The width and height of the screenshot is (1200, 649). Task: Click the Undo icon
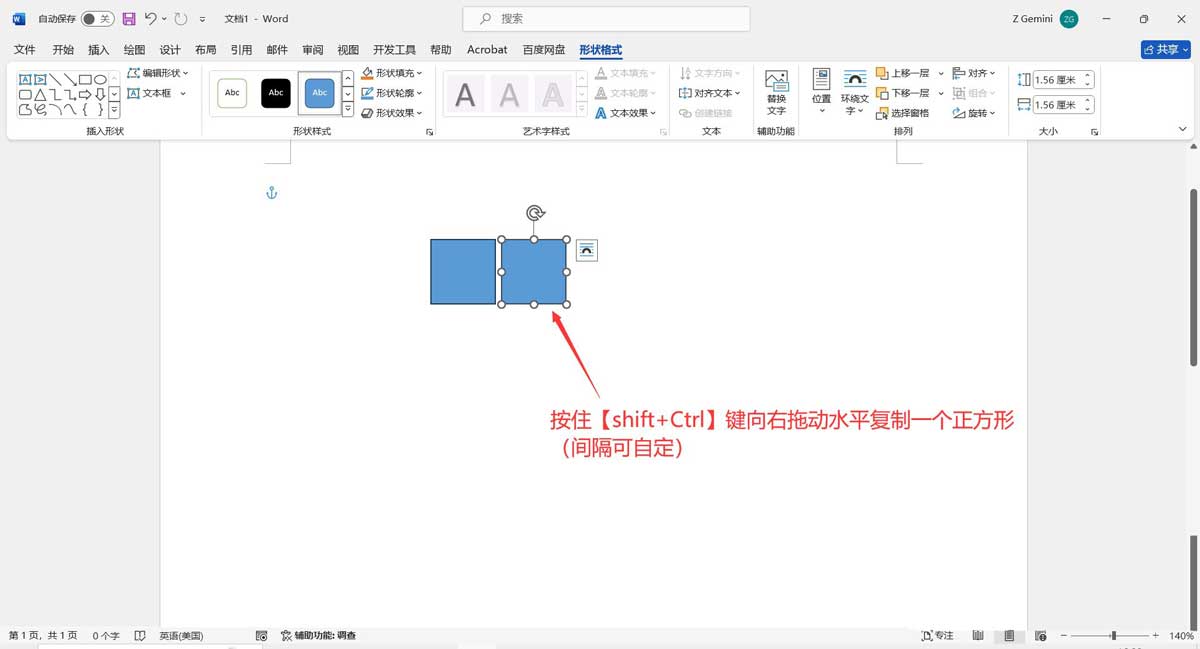pos(148,18)
